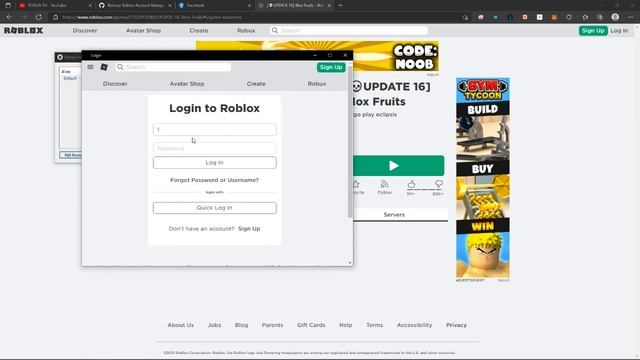Open Avatar Shop in Login window nav
640x360 pixels.
(187, 84)
